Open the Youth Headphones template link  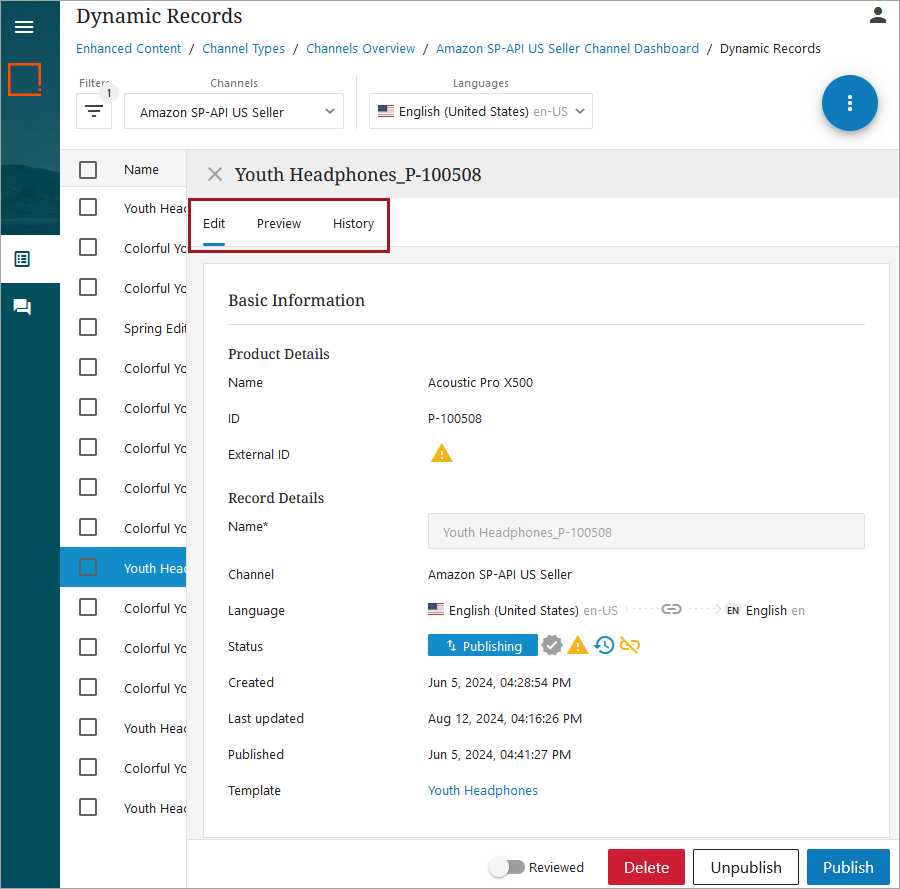(x=482, y=791)
